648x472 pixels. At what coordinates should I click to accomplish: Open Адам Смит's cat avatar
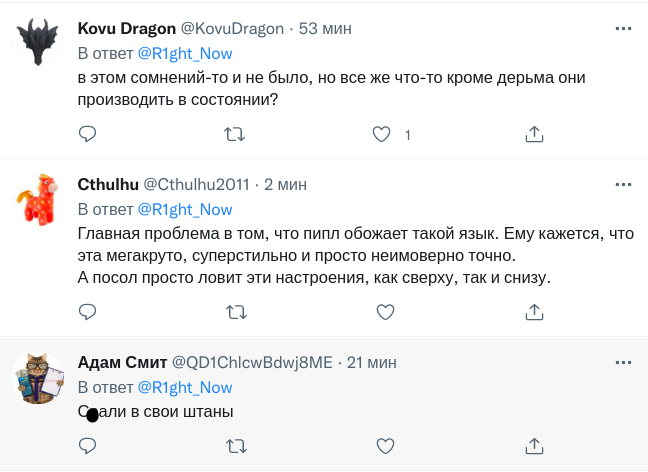[40, 378]
